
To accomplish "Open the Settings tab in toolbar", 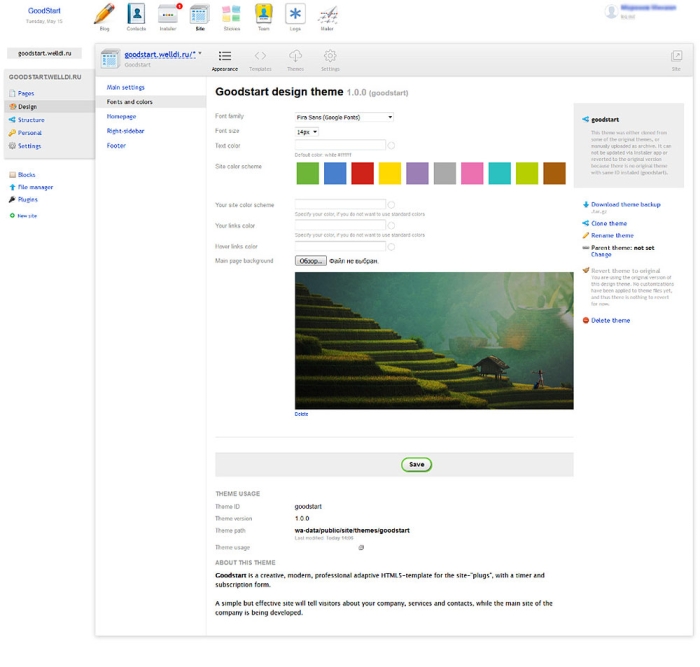I will [x=330, y=59].
